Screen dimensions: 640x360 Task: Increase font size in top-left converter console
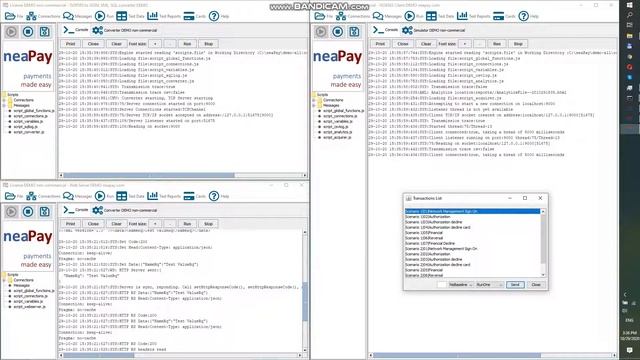coord(155,44)
